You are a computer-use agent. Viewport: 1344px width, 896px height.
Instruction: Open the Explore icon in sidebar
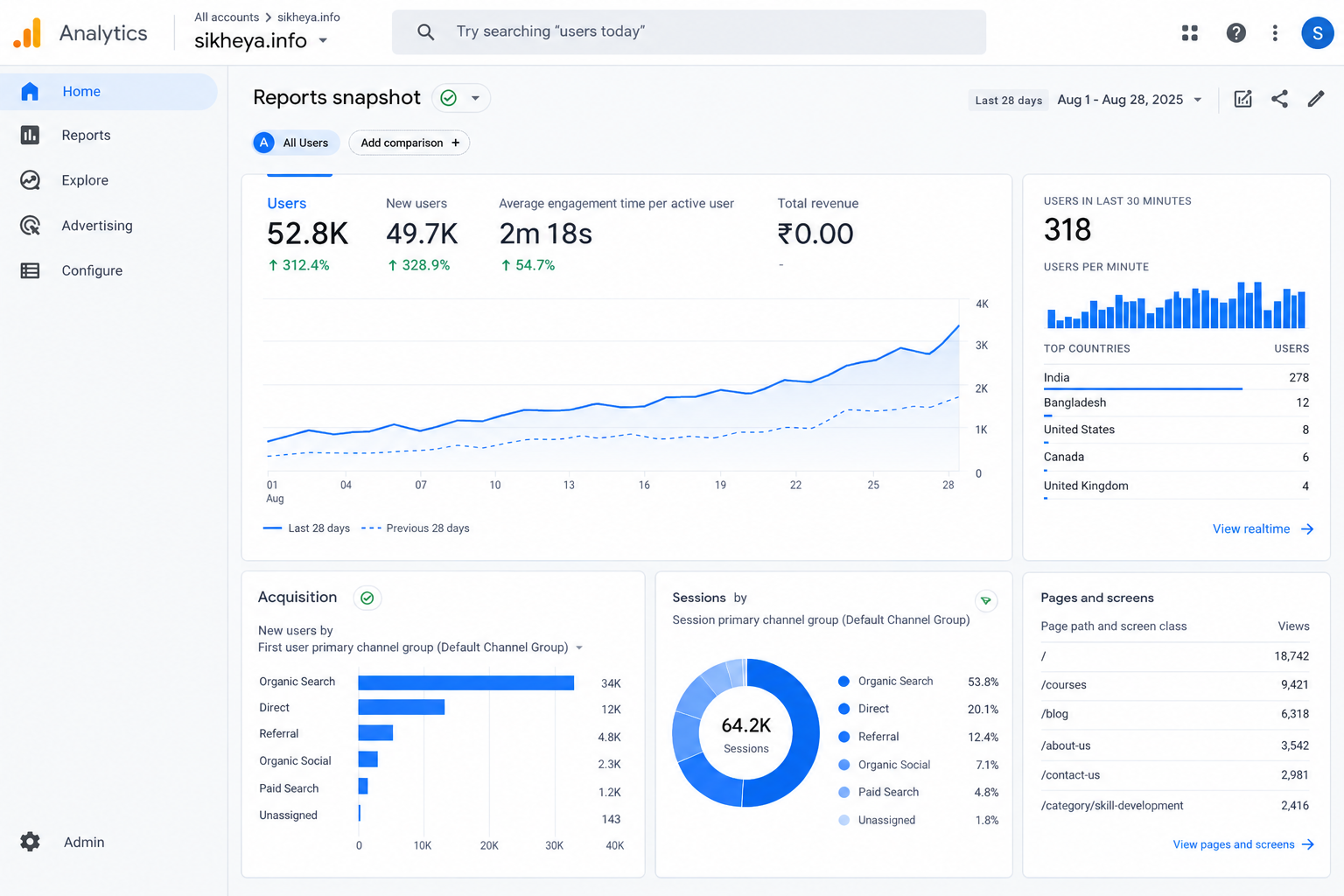[30, 180]
